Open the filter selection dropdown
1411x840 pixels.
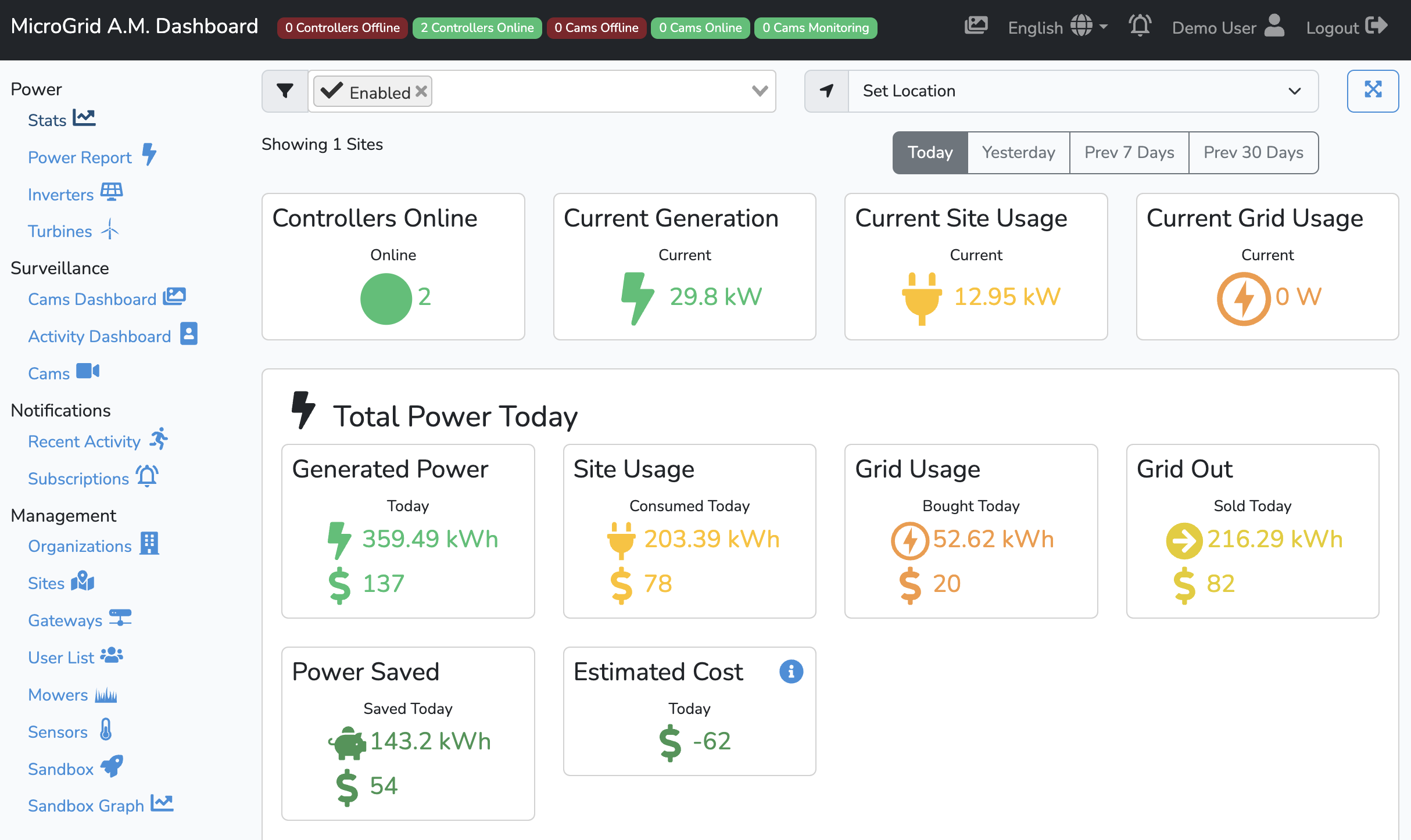758,91
